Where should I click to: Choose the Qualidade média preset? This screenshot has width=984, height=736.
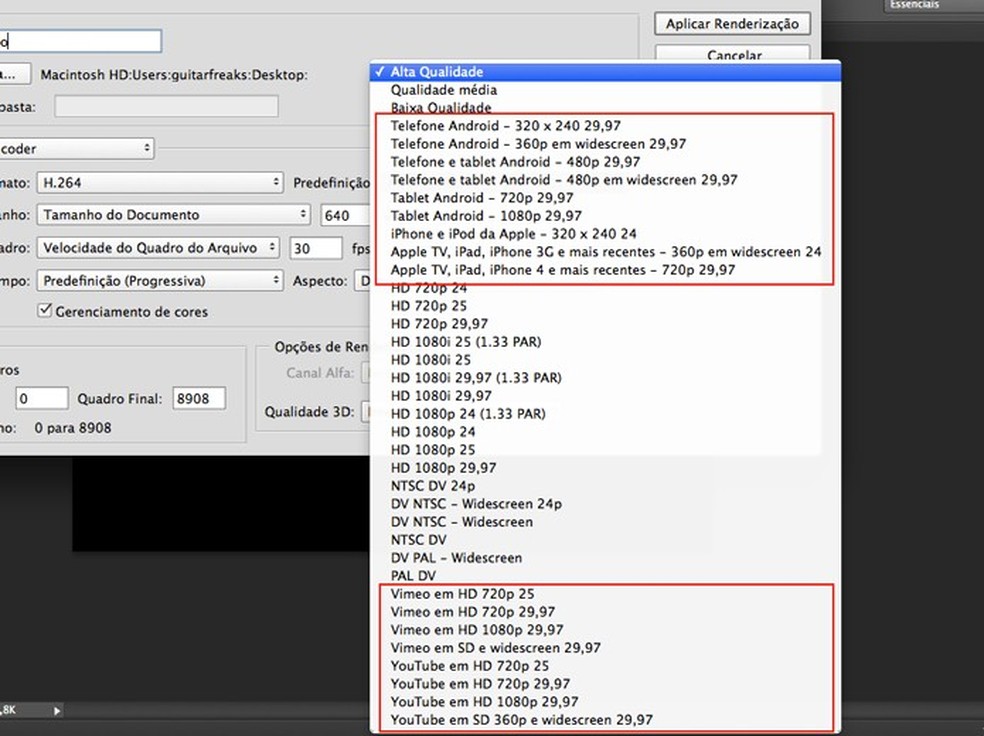coord(444,90)
